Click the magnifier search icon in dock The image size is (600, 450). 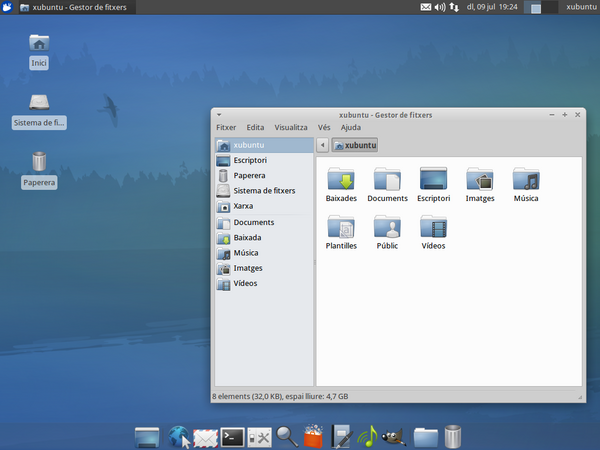pos(286,436)
